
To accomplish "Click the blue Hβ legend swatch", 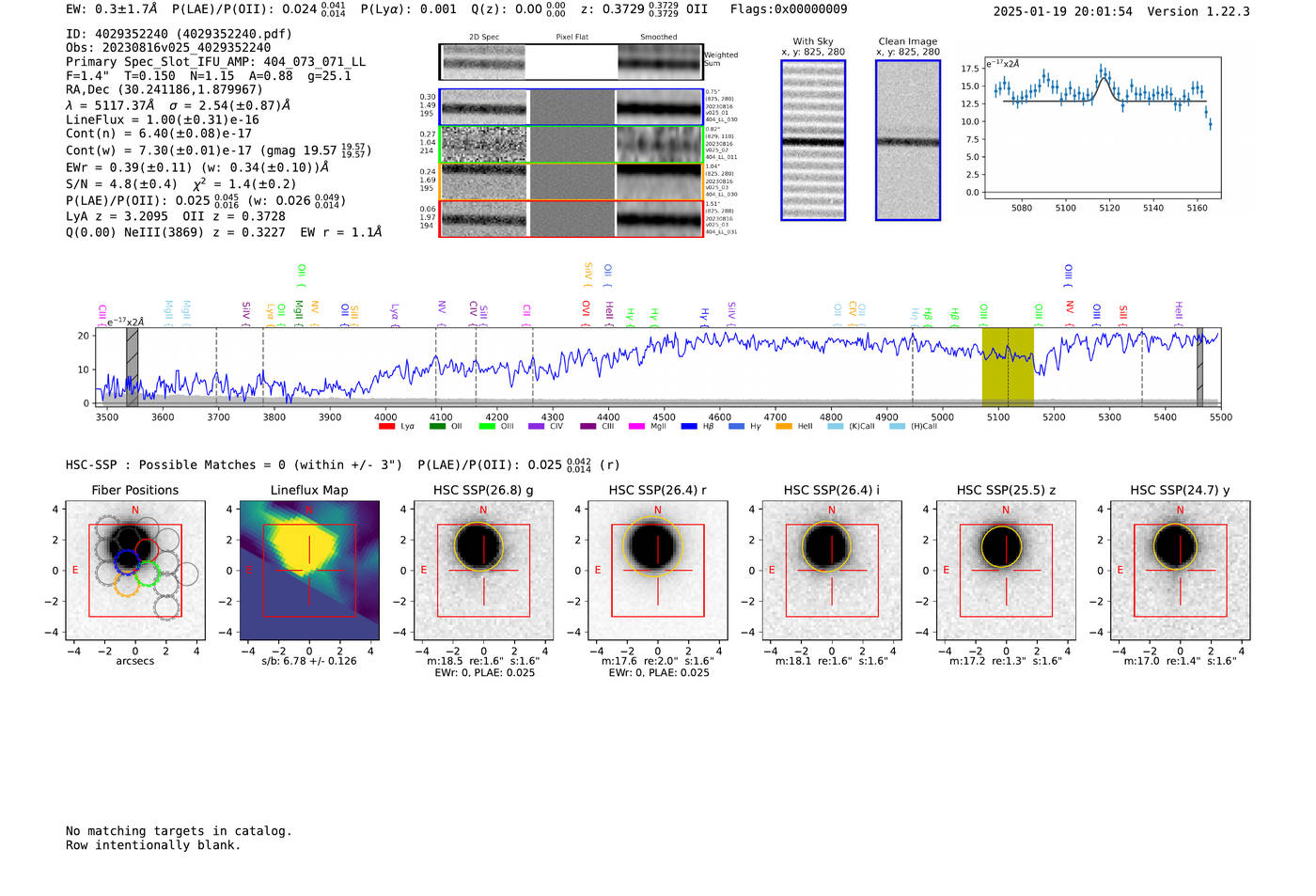I will 689,427.
